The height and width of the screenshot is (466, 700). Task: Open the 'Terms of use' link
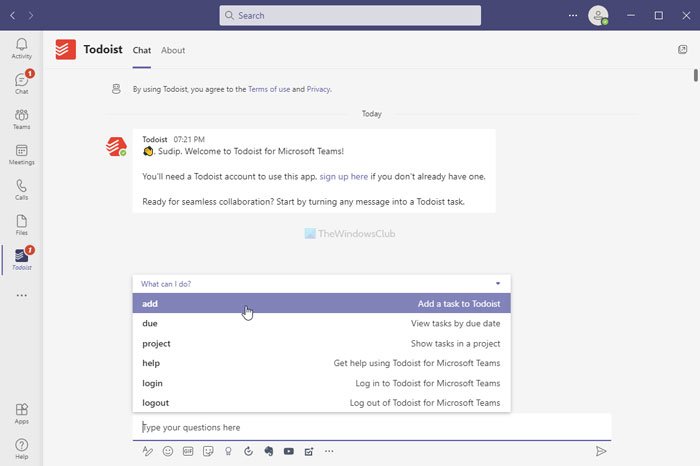269,89
